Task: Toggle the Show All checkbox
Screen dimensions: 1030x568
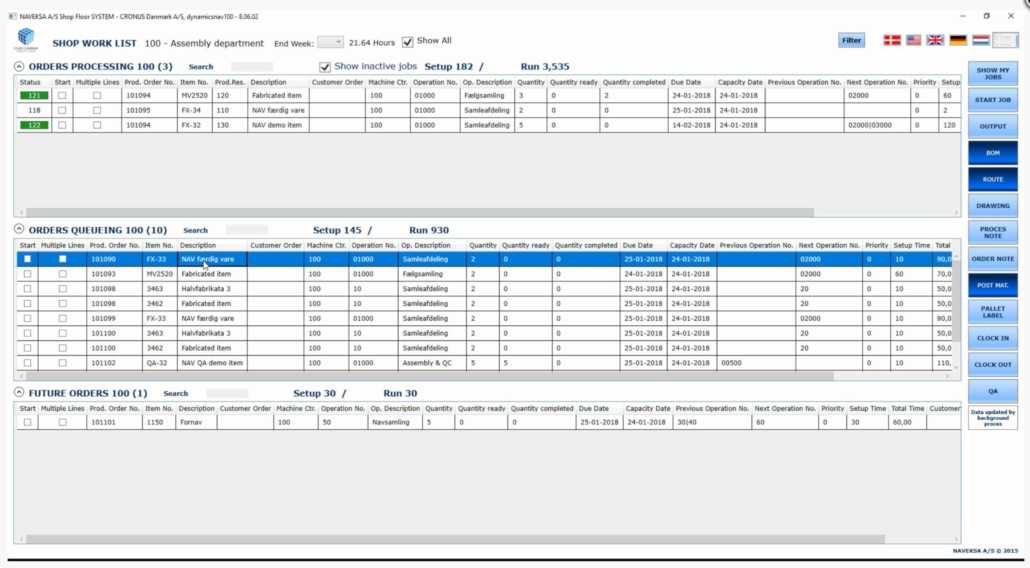Action: pos(407,41)
